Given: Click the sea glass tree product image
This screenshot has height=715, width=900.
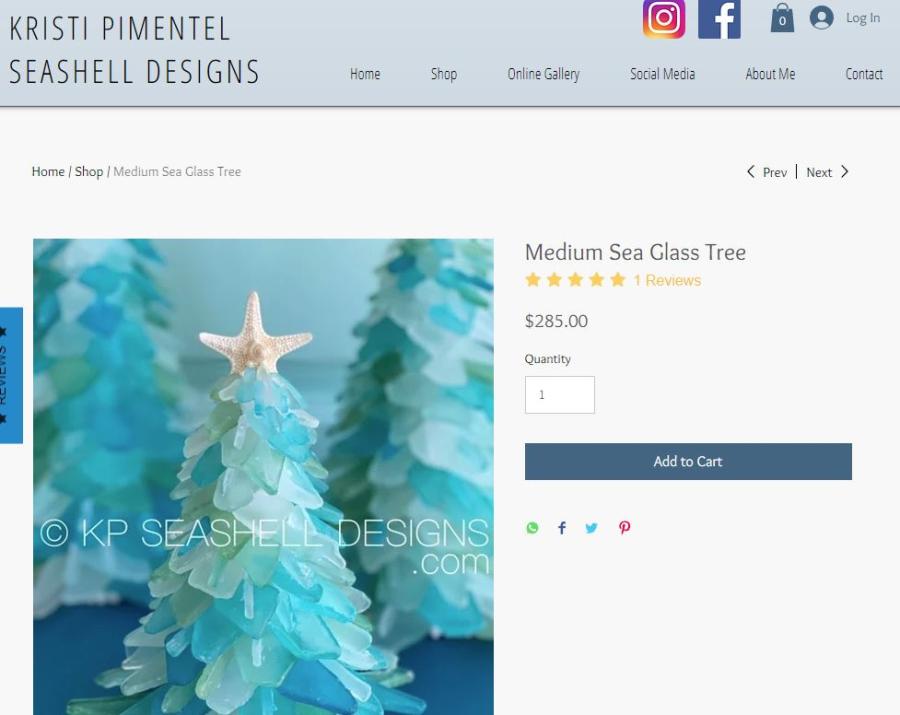Looking at the screenshot, I should click(263, 477).
